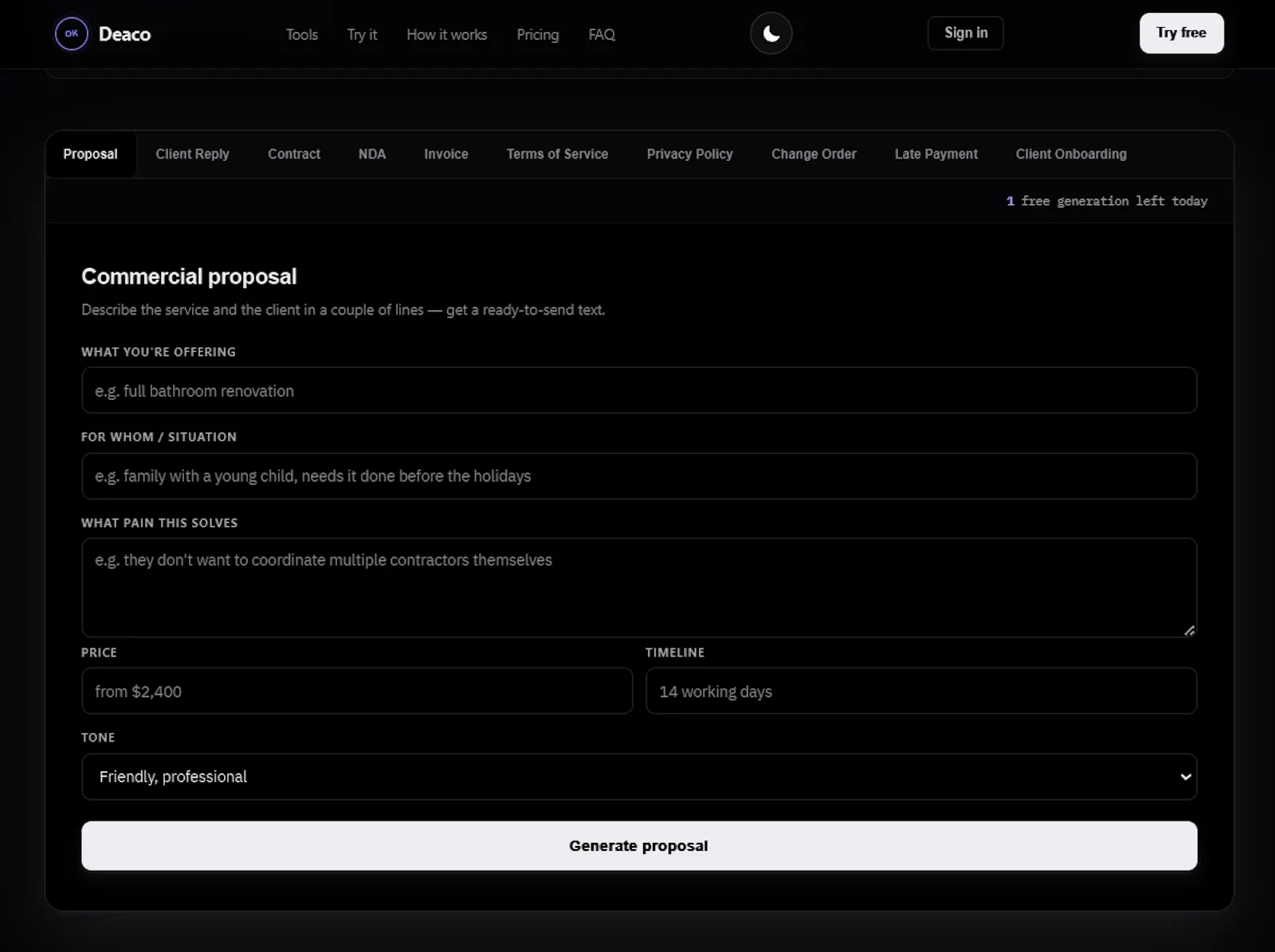
Task: Click the Generate proposal button
Action: tap(639, 845)
